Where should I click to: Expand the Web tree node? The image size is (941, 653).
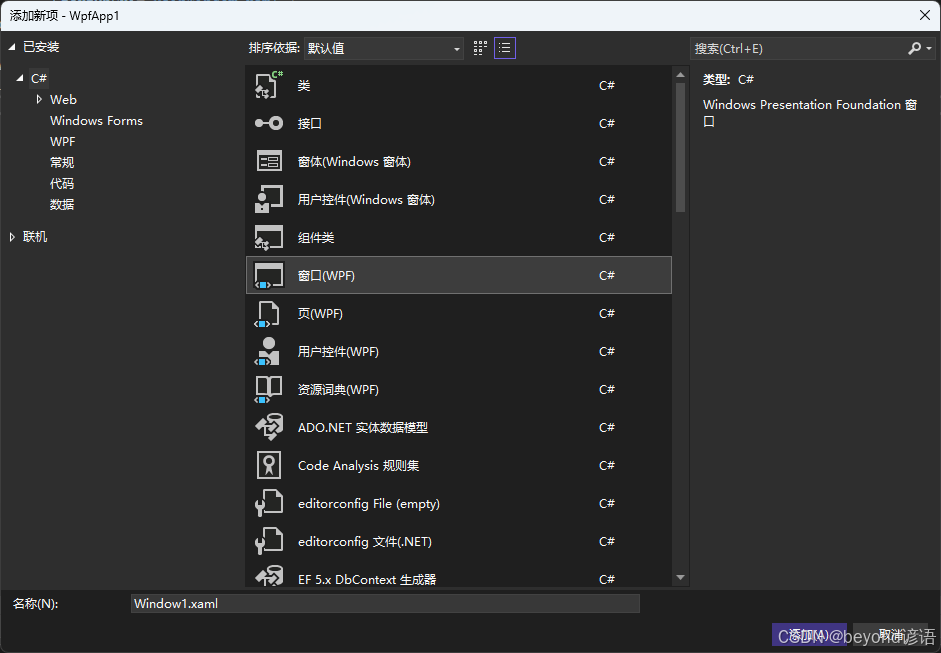tap(39, 99)
